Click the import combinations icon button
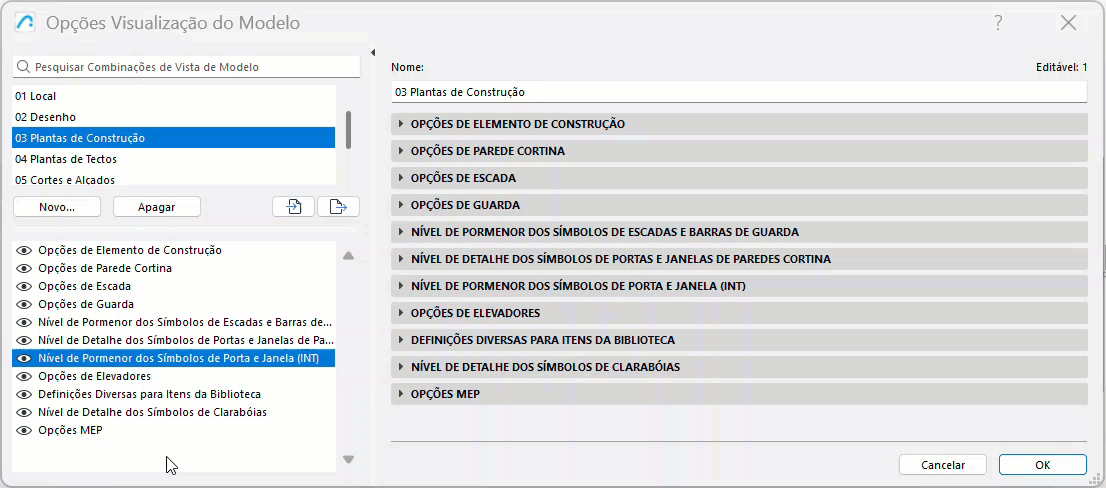The image size is (1106, 488). coord(293,207)
